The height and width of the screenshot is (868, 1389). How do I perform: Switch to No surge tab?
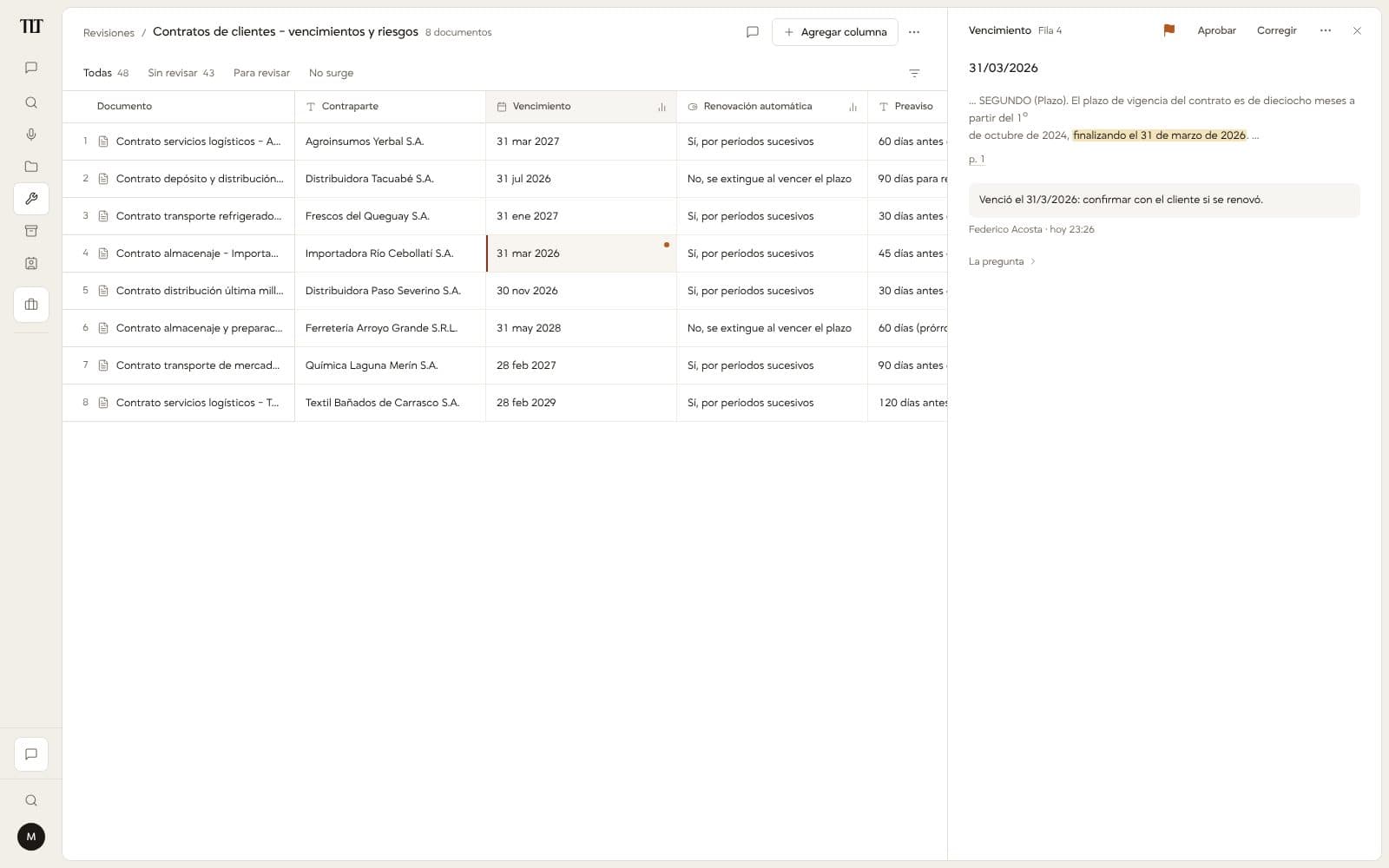(x=331, y=73)
